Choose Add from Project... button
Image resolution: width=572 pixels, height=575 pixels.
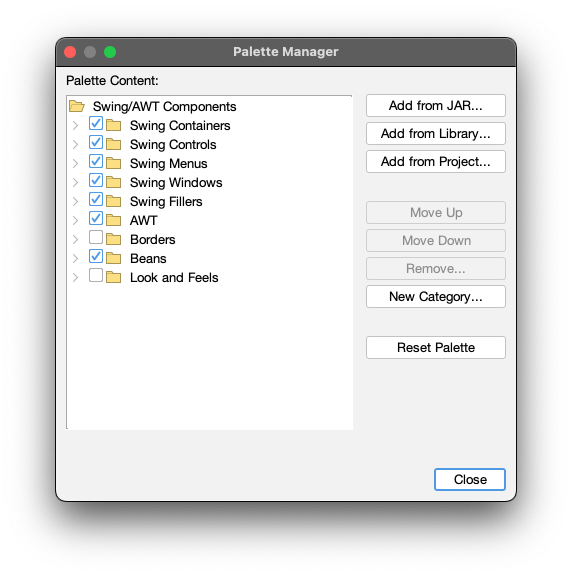pos(436,162)
